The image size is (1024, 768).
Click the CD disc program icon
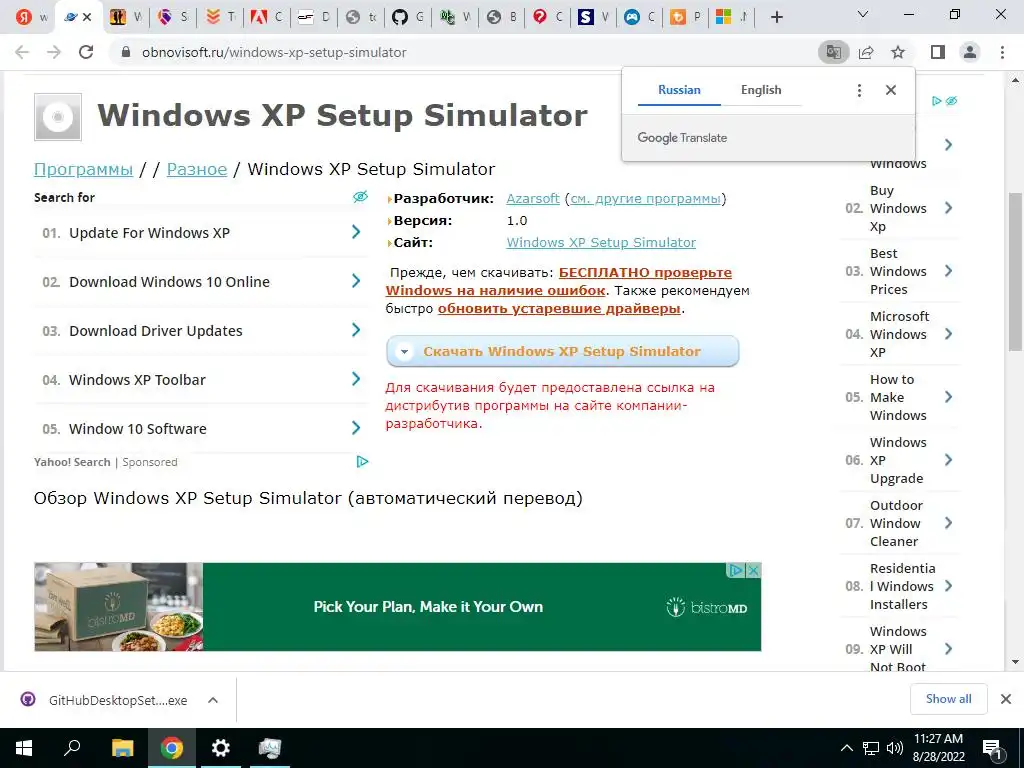[58, 117]
